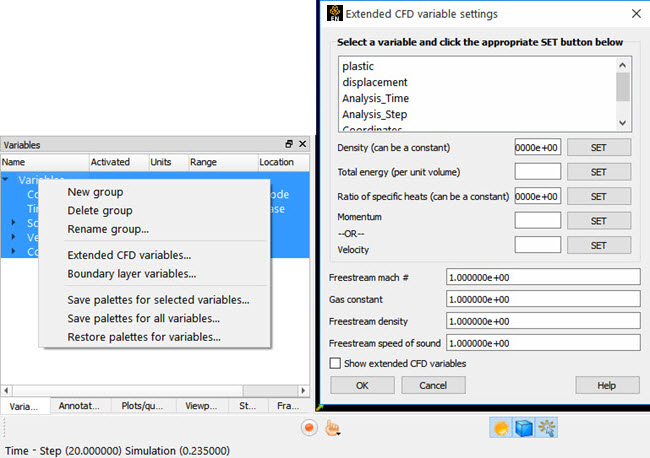Click the Name column header
The image size is (650, 458).
pyautogui.click(x=45, y=162)
